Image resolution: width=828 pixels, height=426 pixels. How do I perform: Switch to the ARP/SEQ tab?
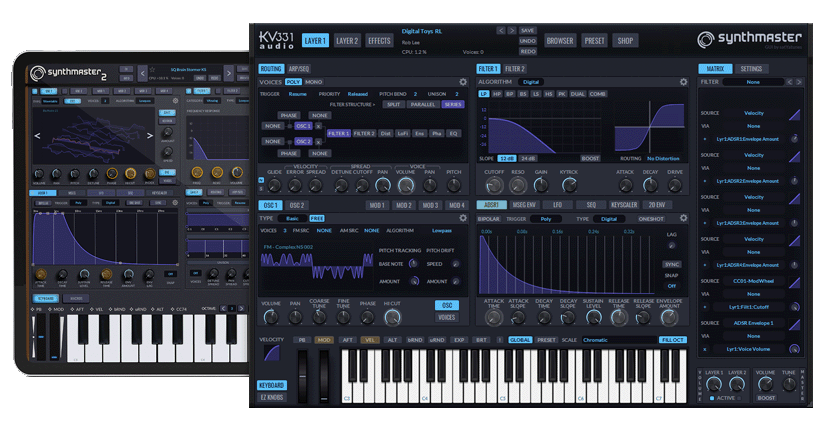pyautogui.click(x=299, y=69)
